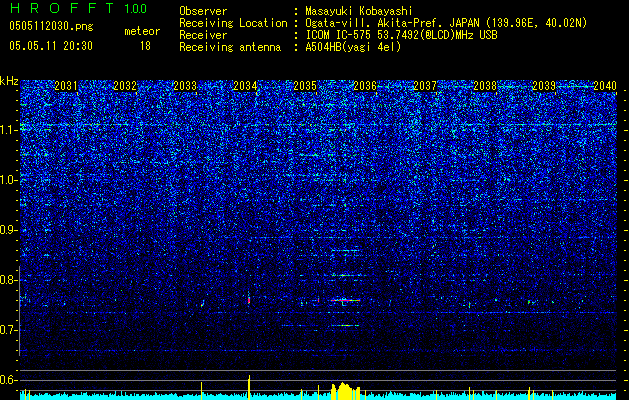Click the 2035 time marker
The image size is (629, 400).
[x=305, y=86]
